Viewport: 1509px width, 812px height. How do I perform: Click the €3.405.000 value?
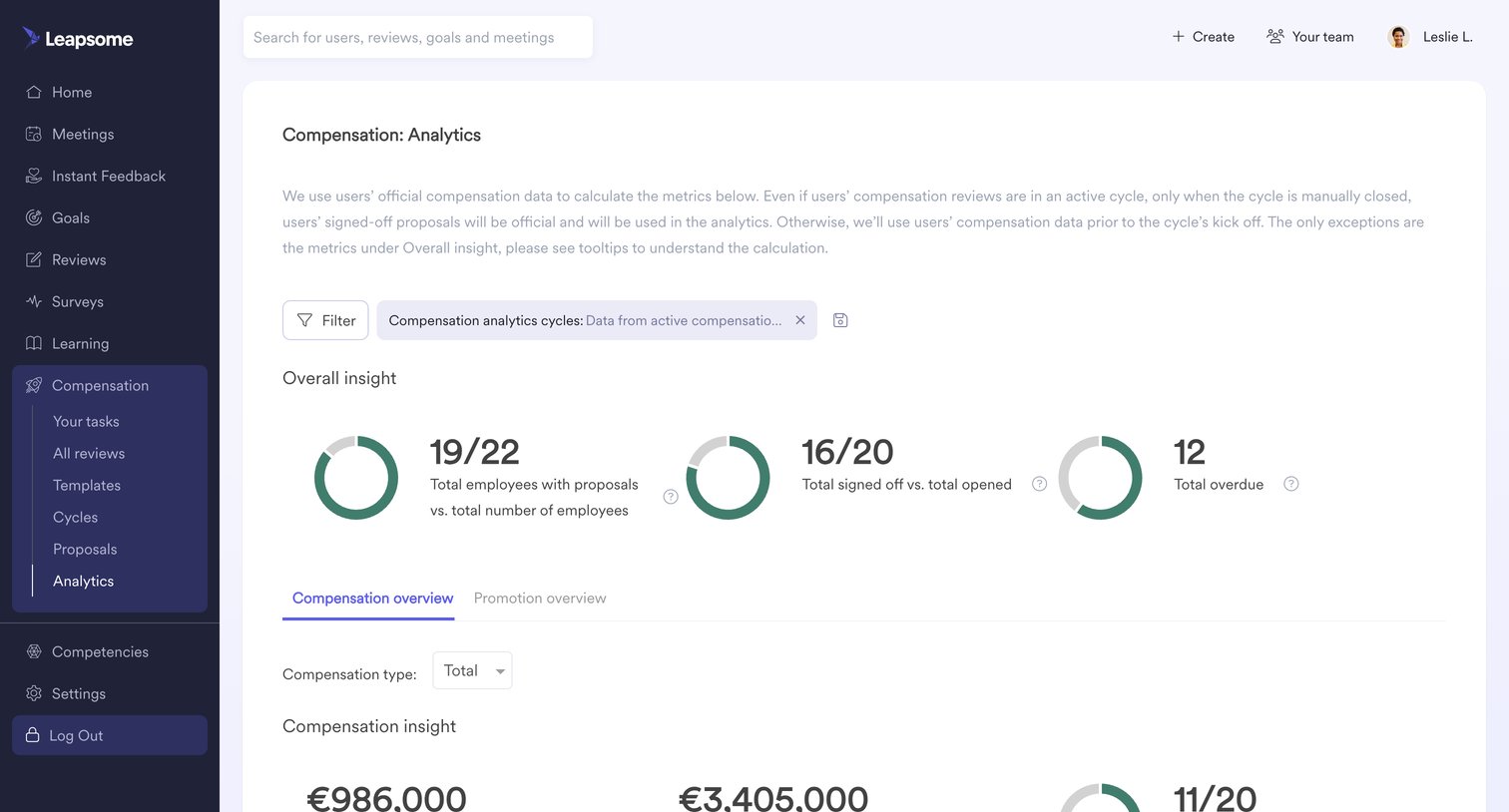pos(773,799)
